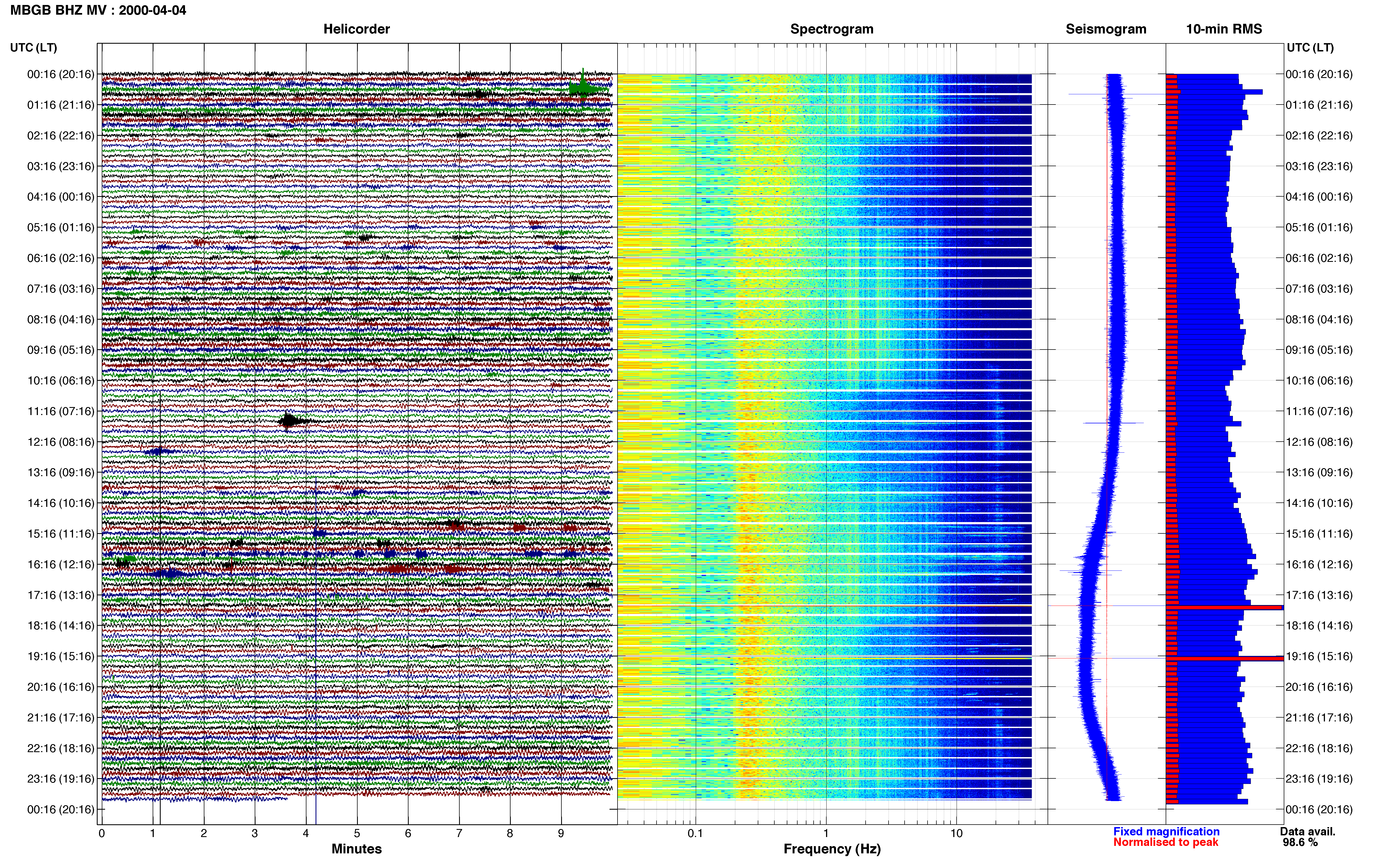Click Helicorder time label '02:16 (22:16)'

click(x=61, y=135)
